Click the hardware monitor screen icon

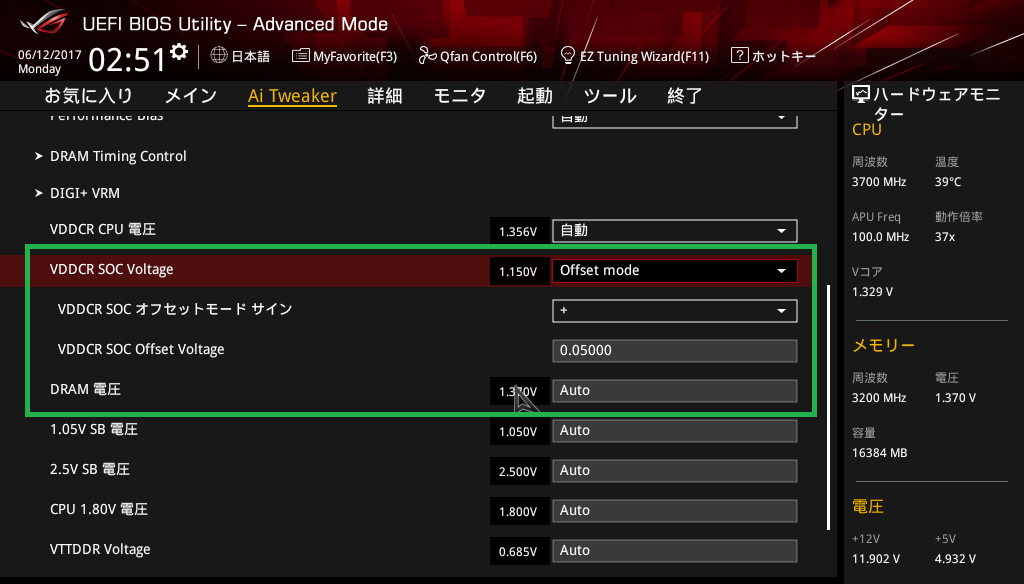tap(861, 95)
